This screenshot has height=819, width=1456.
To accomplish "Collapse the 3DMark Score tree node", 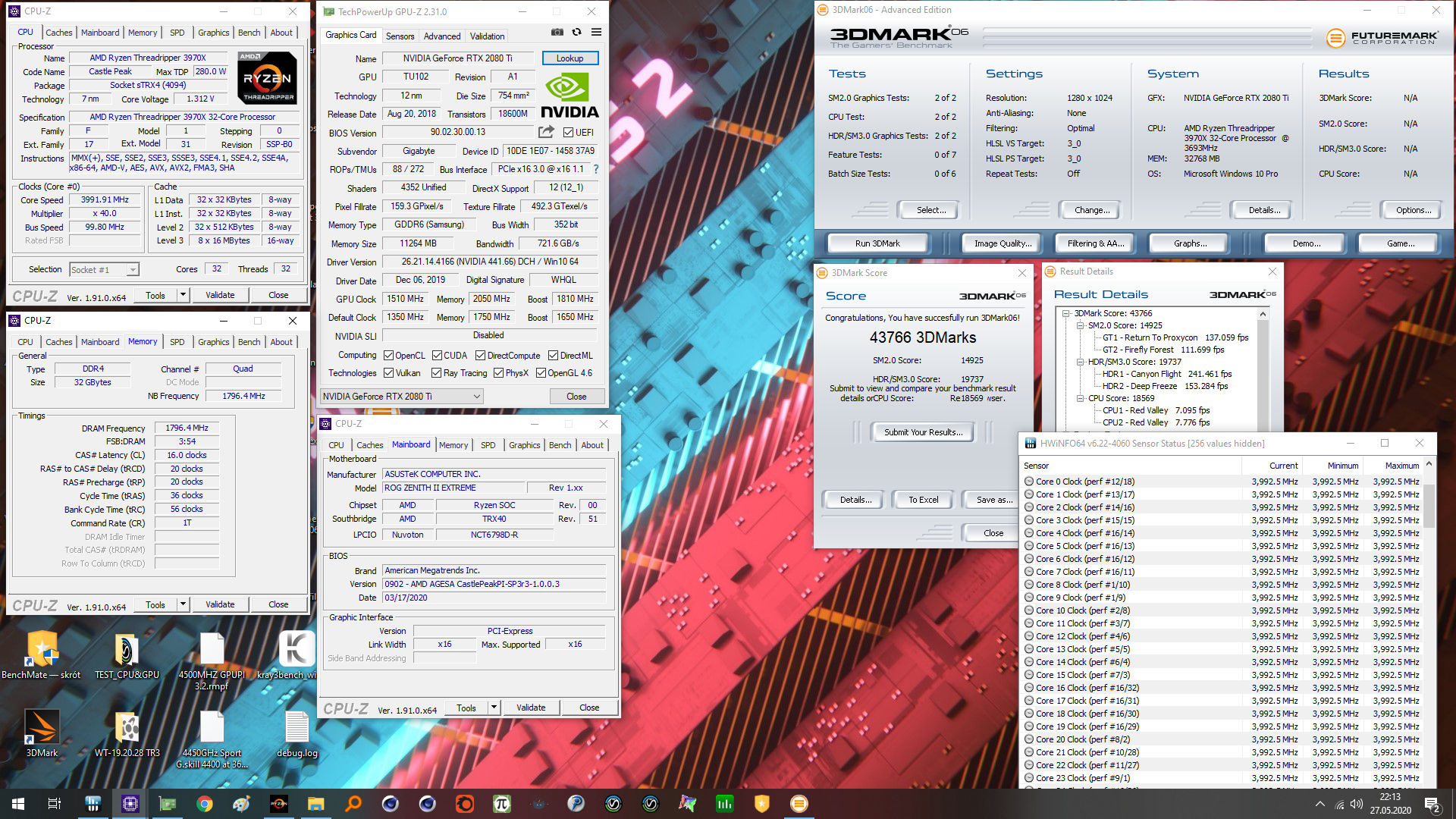I will [1066, 313].
